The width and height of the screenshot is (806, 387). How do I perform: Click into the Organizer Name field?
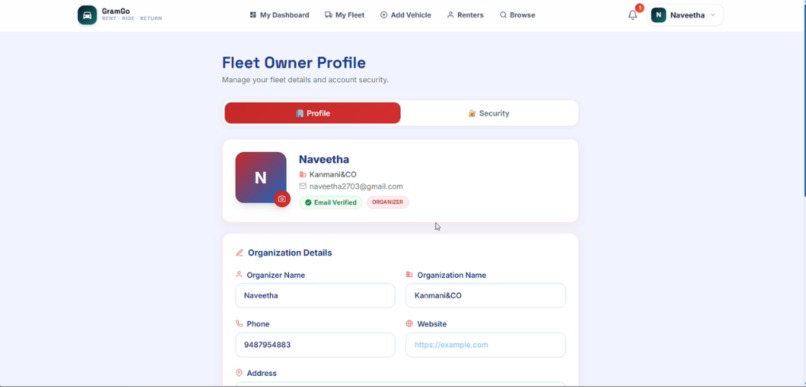pyautogui.click(x=315, y=296)
